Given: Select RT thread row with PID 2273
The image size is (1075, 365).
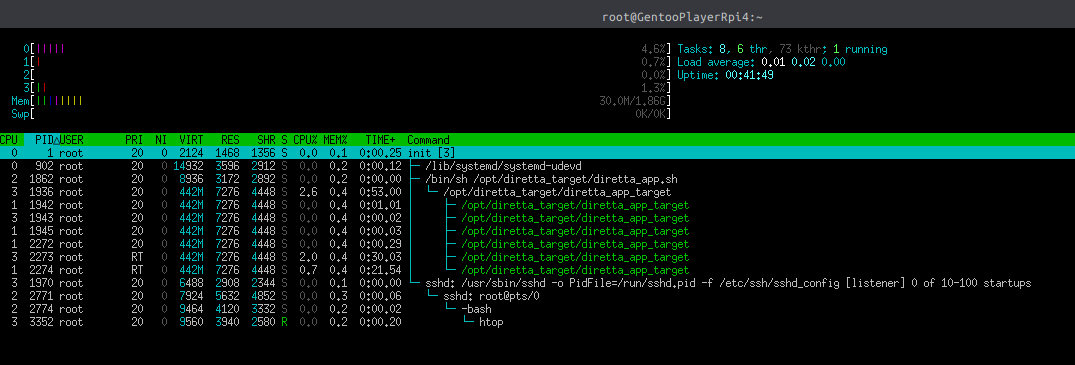Looking at the screenshot, I should [x=538, y=257].
